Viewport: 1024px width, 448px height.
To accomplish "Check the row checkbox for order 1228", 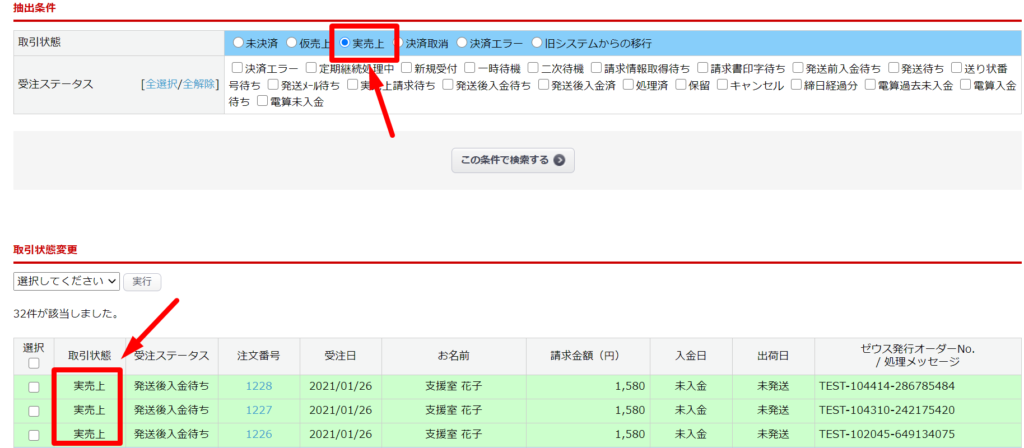I will tap(34, 386).
